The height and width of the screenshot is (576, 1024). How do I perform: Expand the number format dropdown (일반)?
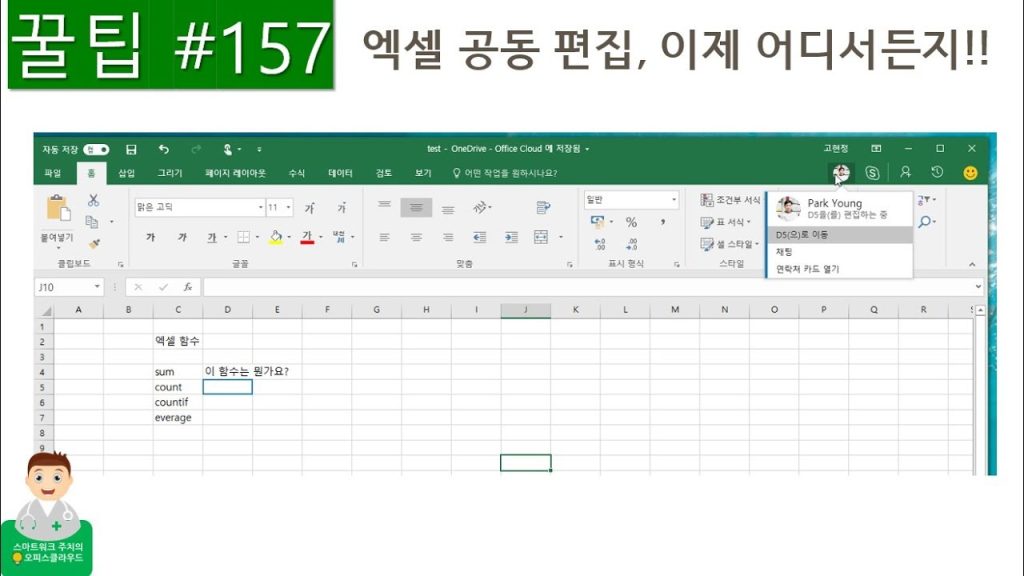coord(674,200)
